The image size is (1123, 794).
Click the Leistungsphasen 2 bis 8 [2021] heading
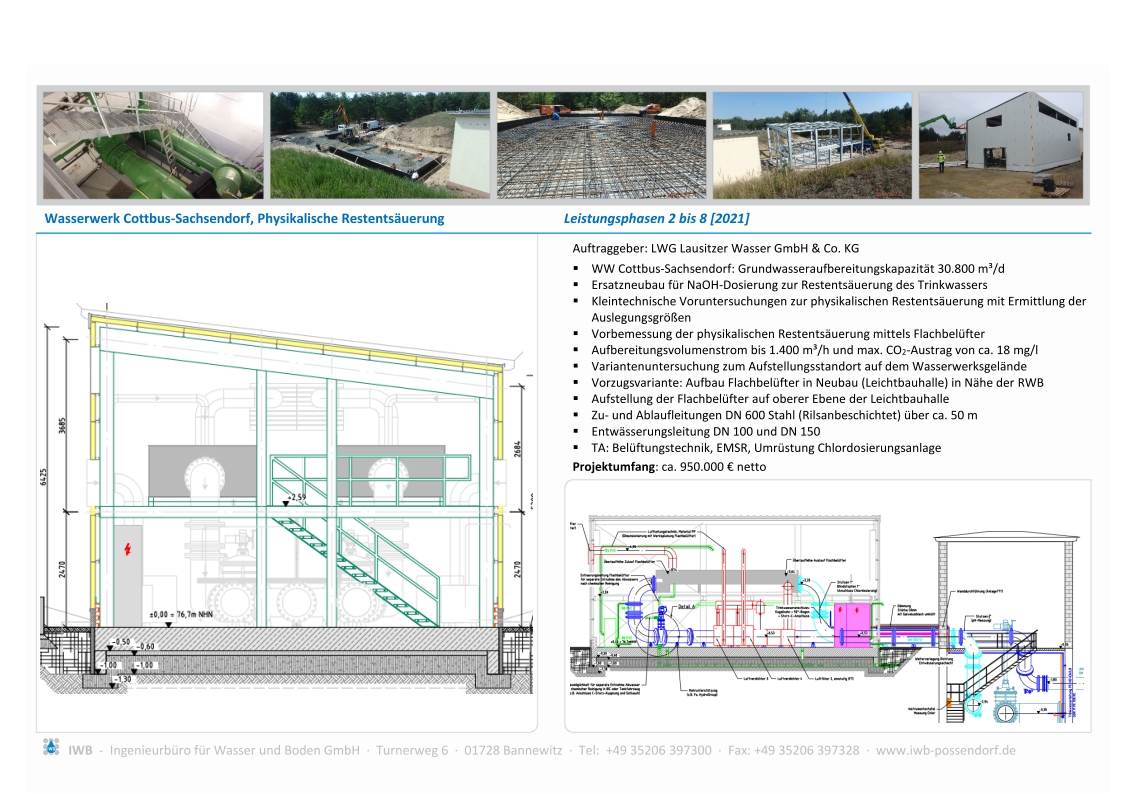(657, 218)
